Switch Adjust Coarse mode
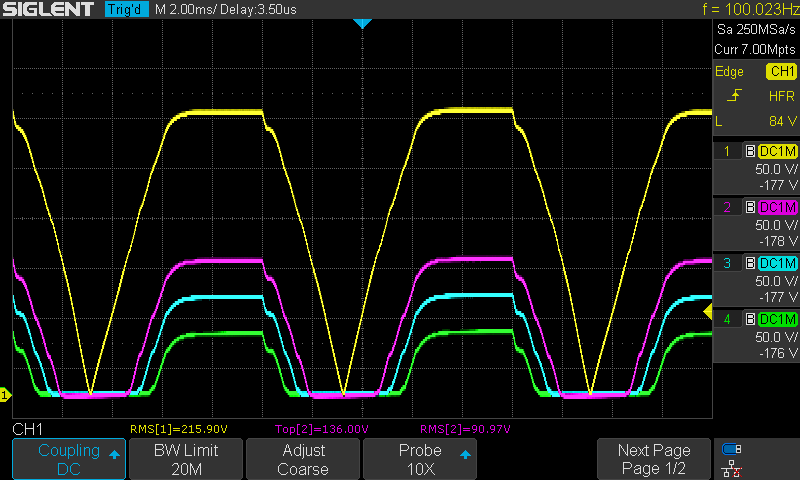This screenshot has width=800, height=480. click(x=303, y=459)
